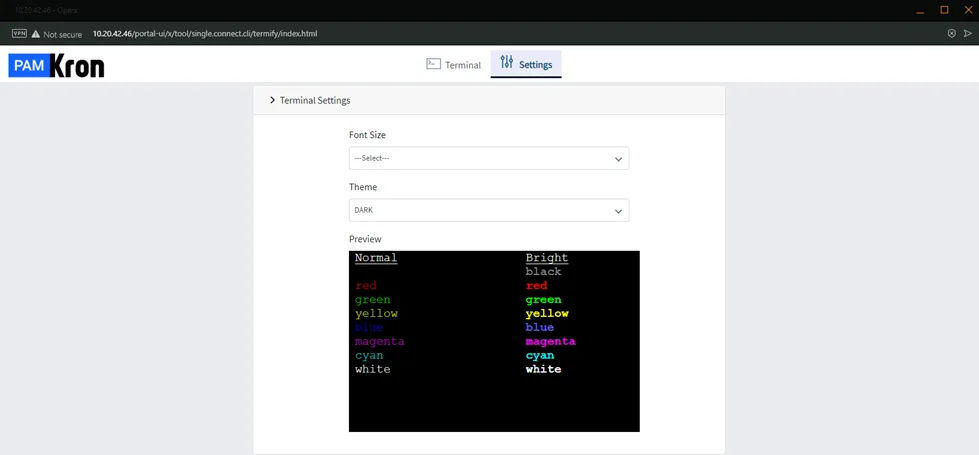
Task: Click the bright 'black' text in preview
Action: click(x=543, y=272)
